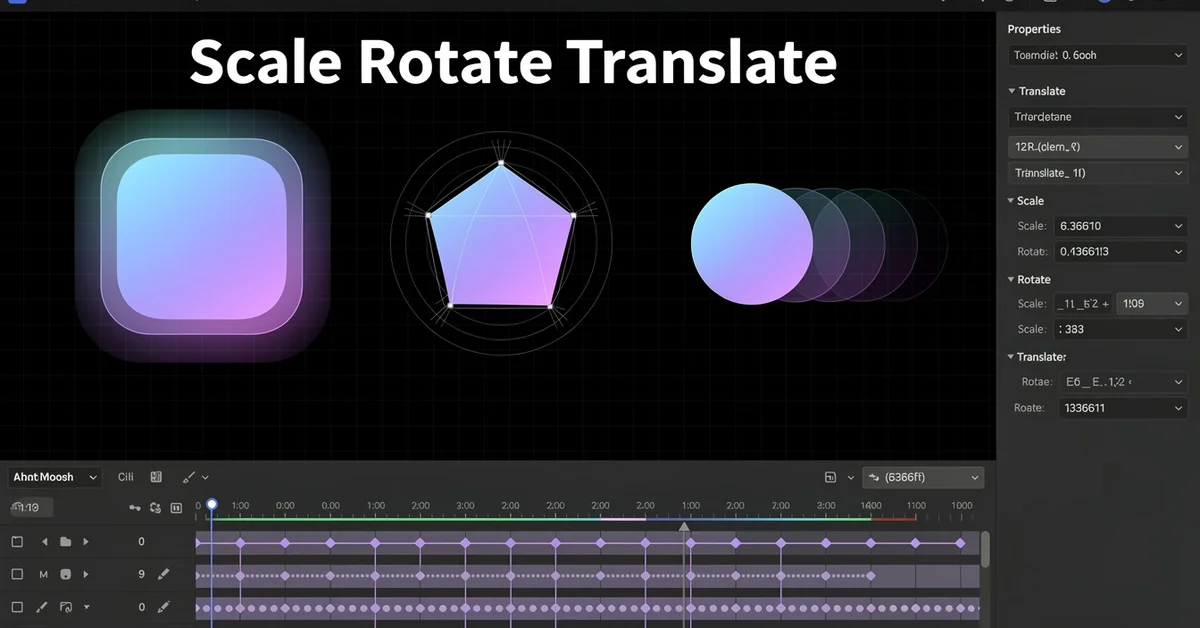Click the right arrow on the first track
Viewport: 1200px width, 628px height.
(x=86, y=542)
